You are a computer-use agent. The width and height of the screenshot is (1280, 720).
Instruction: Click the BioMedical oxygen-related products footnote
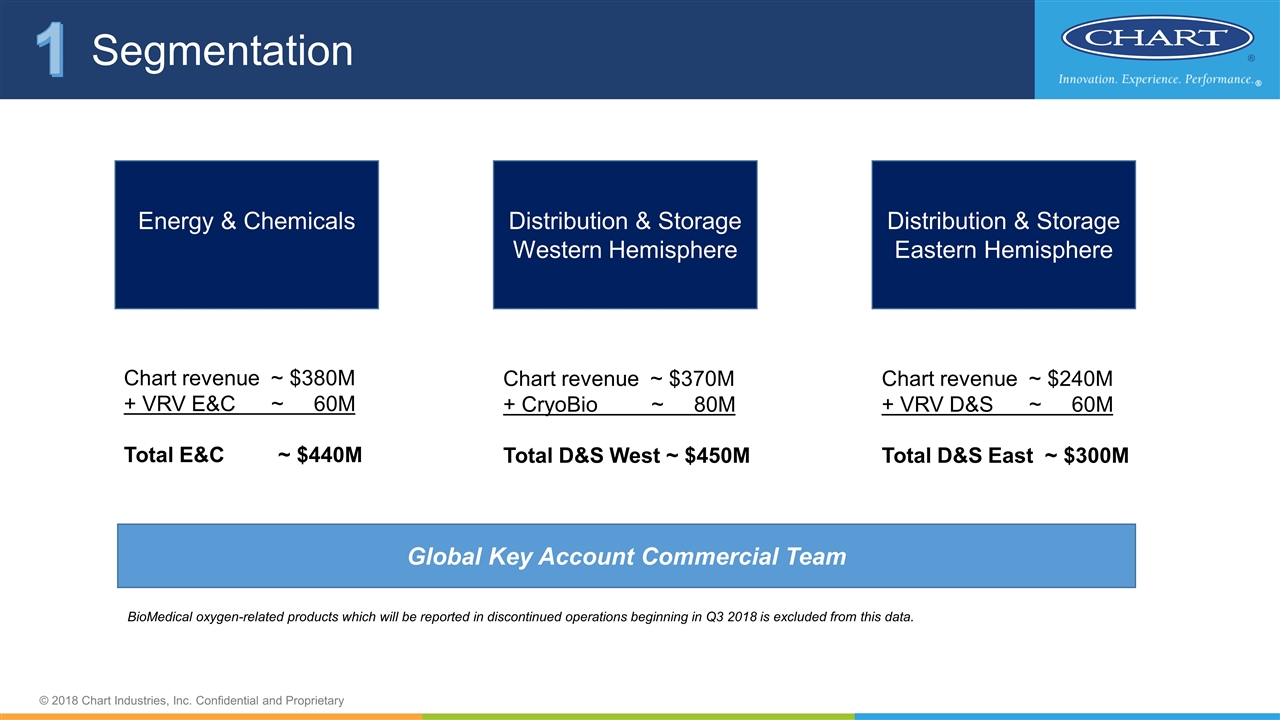point(520,616)
